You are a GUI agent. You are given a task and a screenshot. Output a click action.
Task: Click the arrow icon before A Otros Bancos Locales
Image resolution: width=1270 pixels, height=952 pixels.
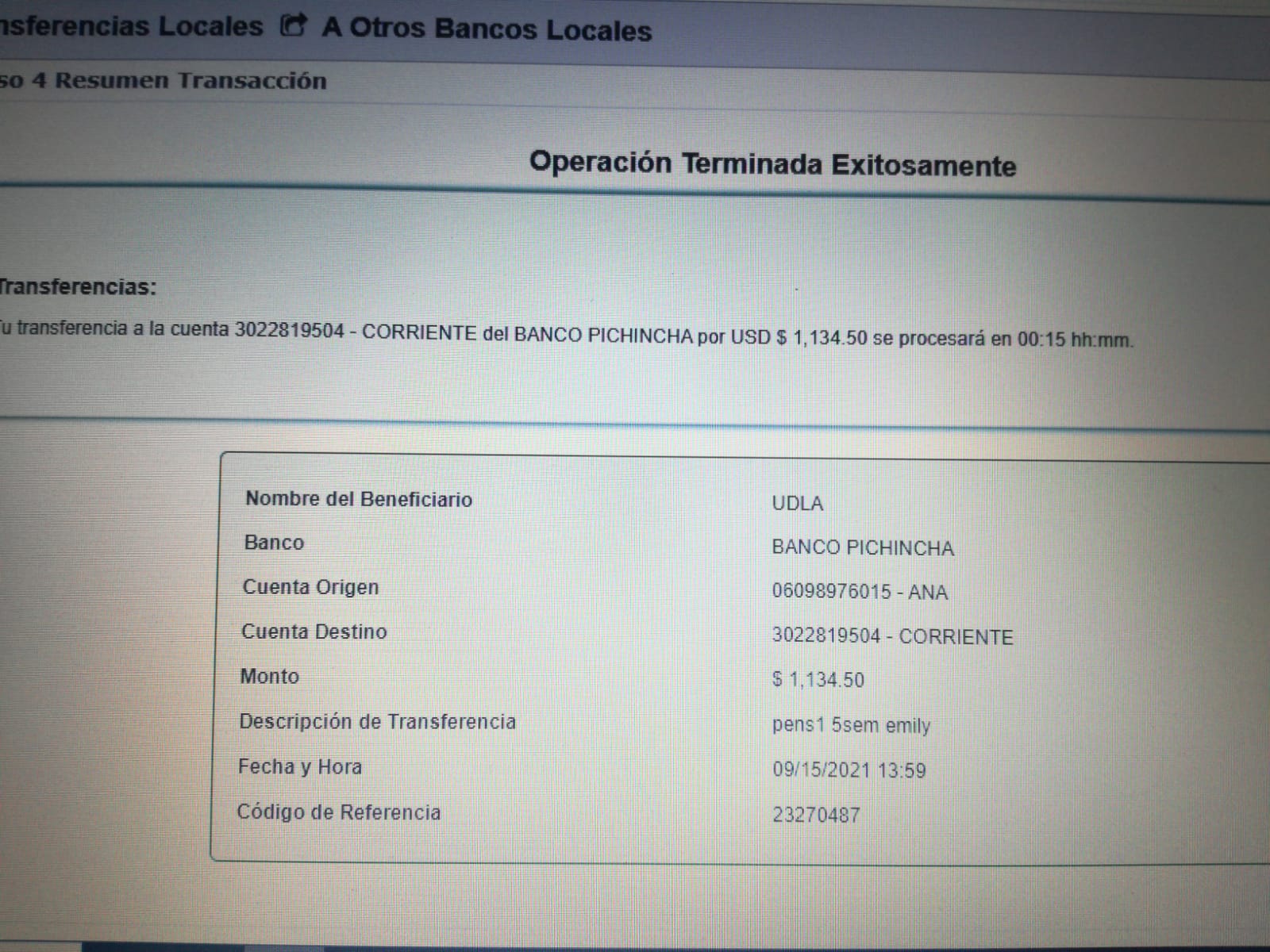[294, 26]
